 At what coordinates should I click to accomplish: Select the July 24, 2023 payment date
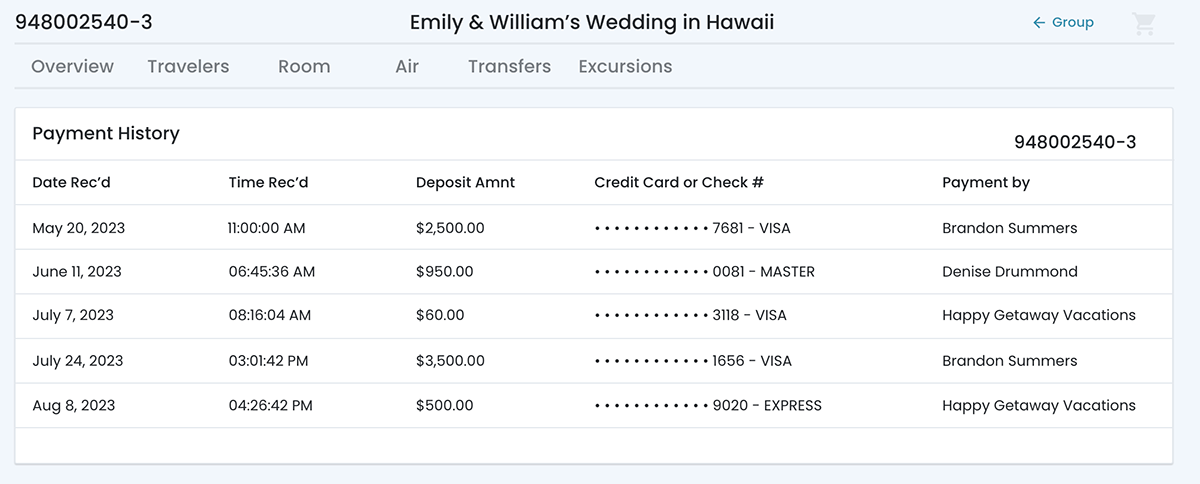78,361
